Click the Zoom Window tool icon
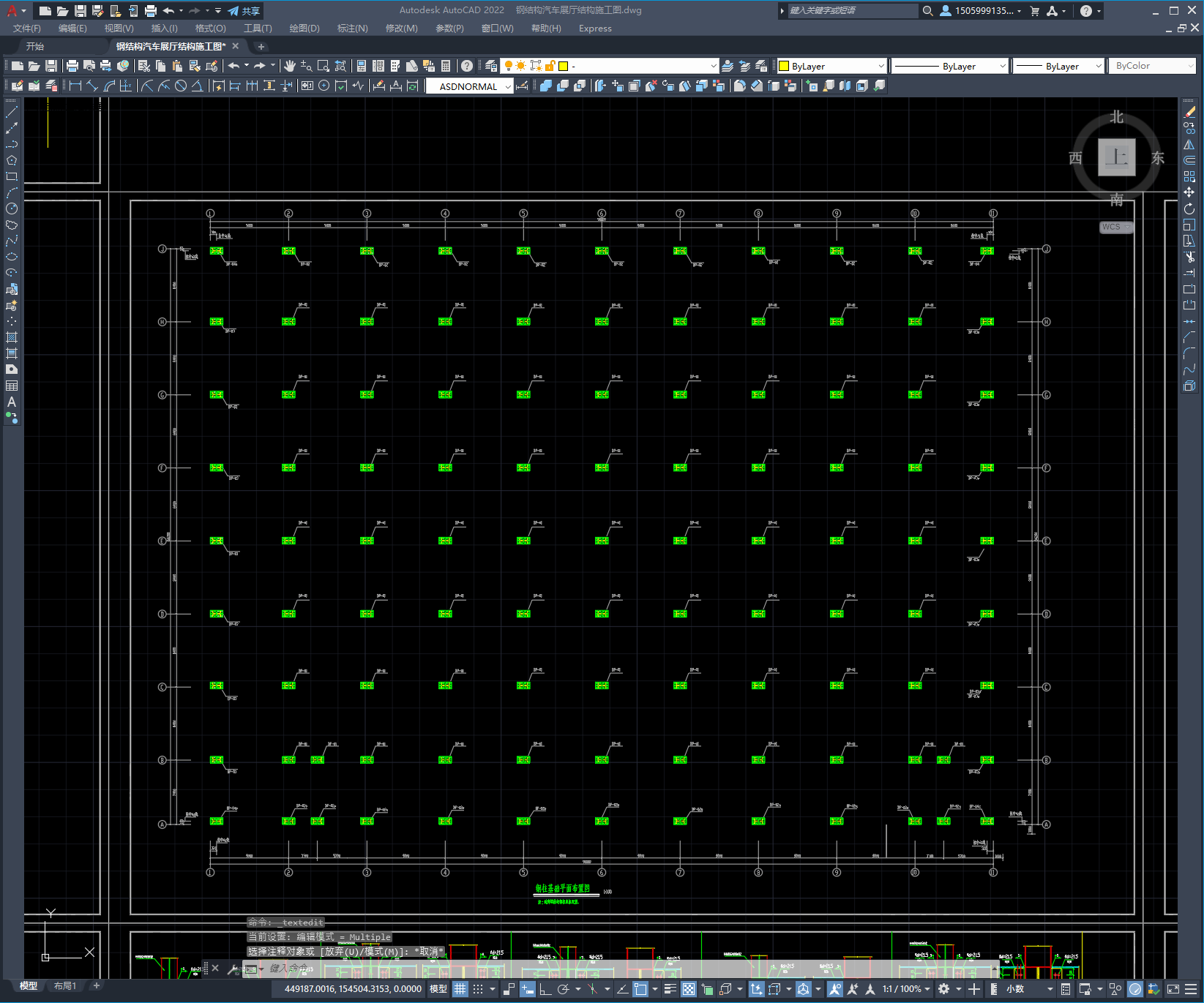Viewport: 1204px width, 1003px height. point(324,66)
